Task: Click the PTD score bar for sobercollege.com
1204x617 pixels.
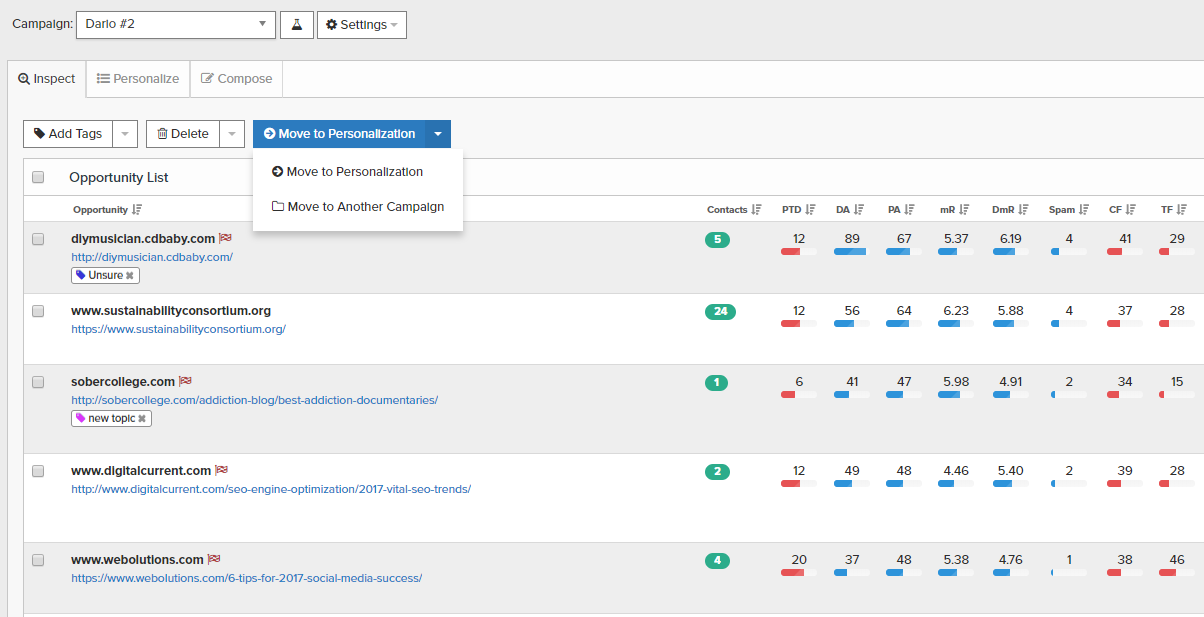Action: tap(799, 395)
